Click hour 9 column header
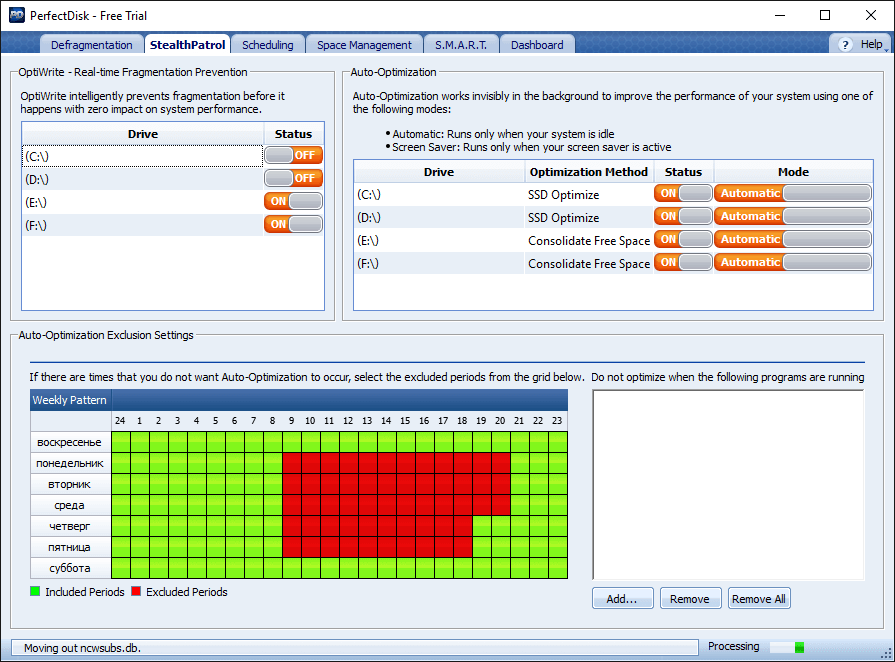This screenshot has height=662, width=895. (292, 421)
